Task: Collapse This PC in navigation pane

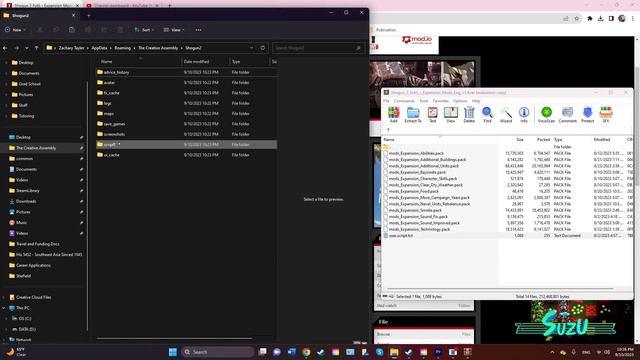Action: [x=4, y=308]
